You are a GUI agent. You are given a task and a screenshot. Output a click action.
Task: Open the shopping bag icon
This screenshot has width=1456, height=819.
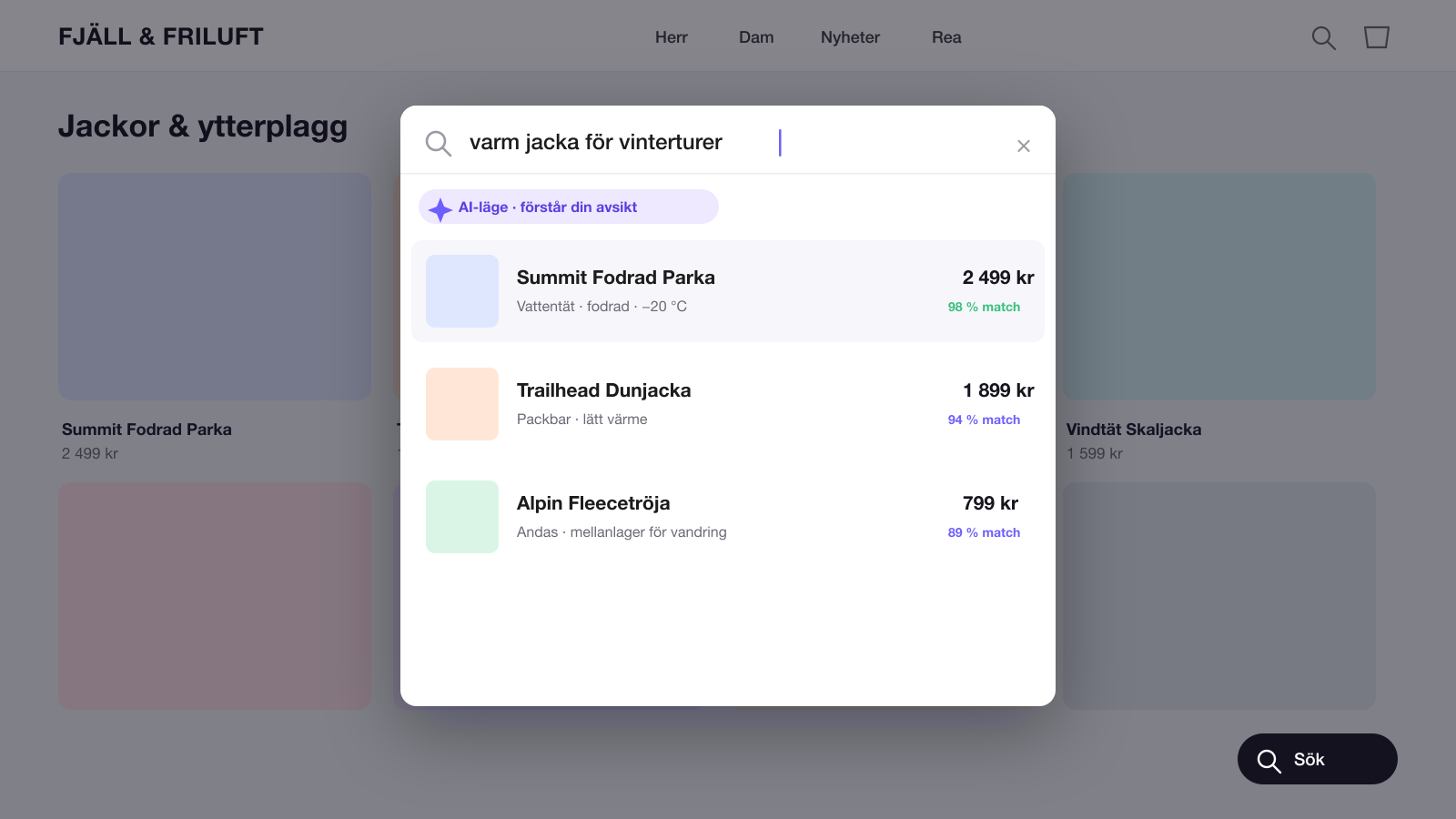(x=1377, y=37)
